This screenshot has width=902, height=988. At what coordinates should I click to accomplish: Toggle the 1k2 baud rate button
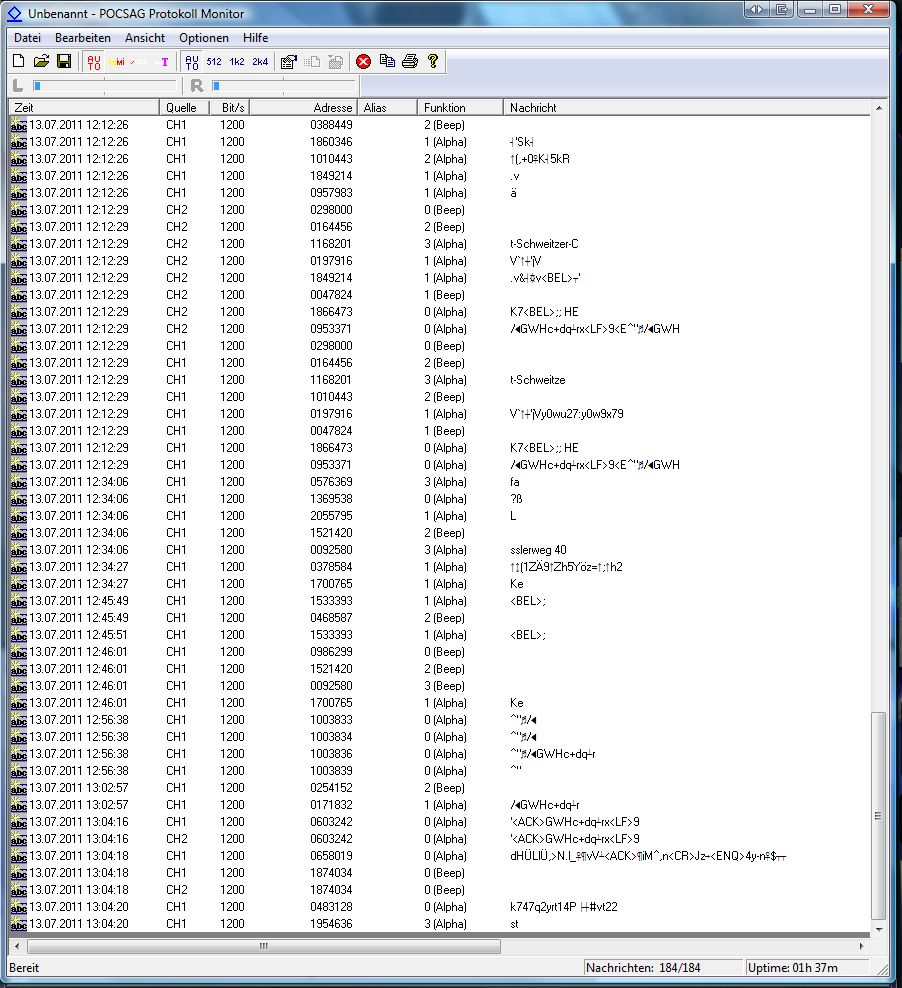237,62
